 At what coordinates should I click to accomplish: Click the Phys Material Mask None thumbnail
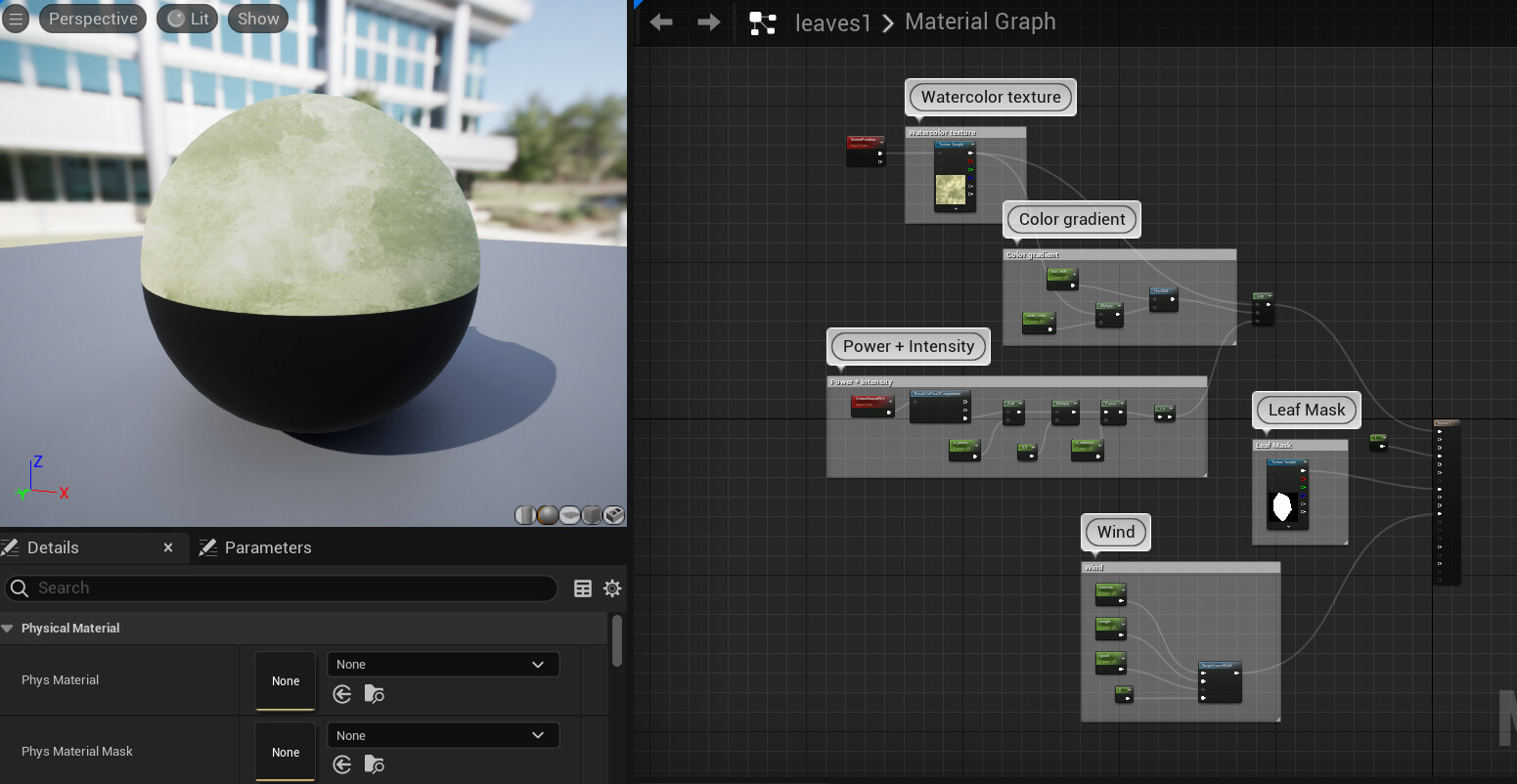[x=286, y=752]
